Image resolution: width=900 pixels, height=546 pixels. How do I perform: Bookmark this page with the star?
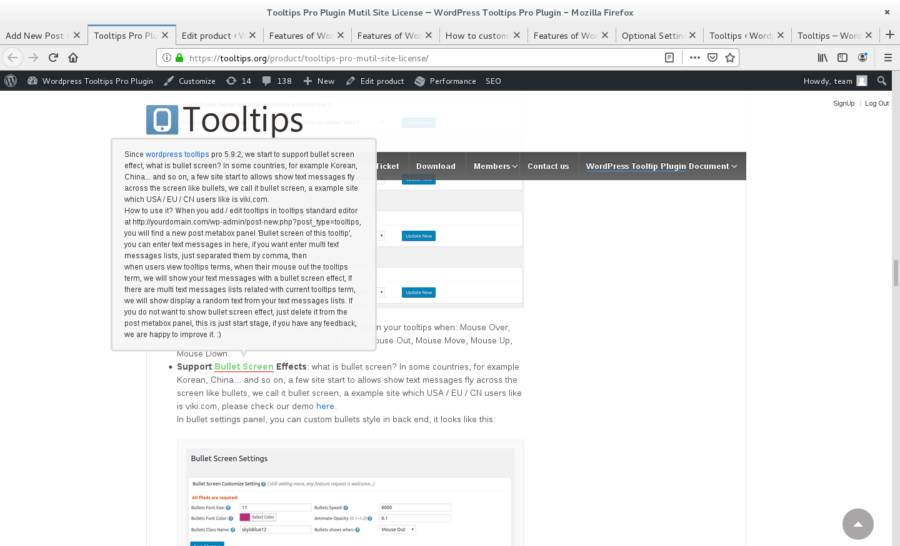[x=730, y=57]
